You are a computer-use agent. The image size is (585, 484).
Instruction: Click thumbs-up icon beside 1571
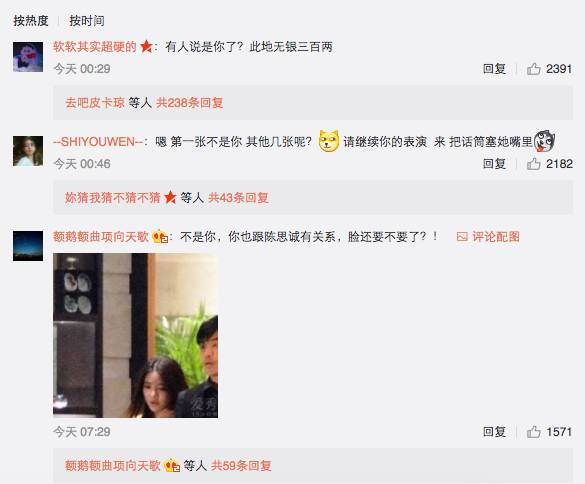point(534,432)
